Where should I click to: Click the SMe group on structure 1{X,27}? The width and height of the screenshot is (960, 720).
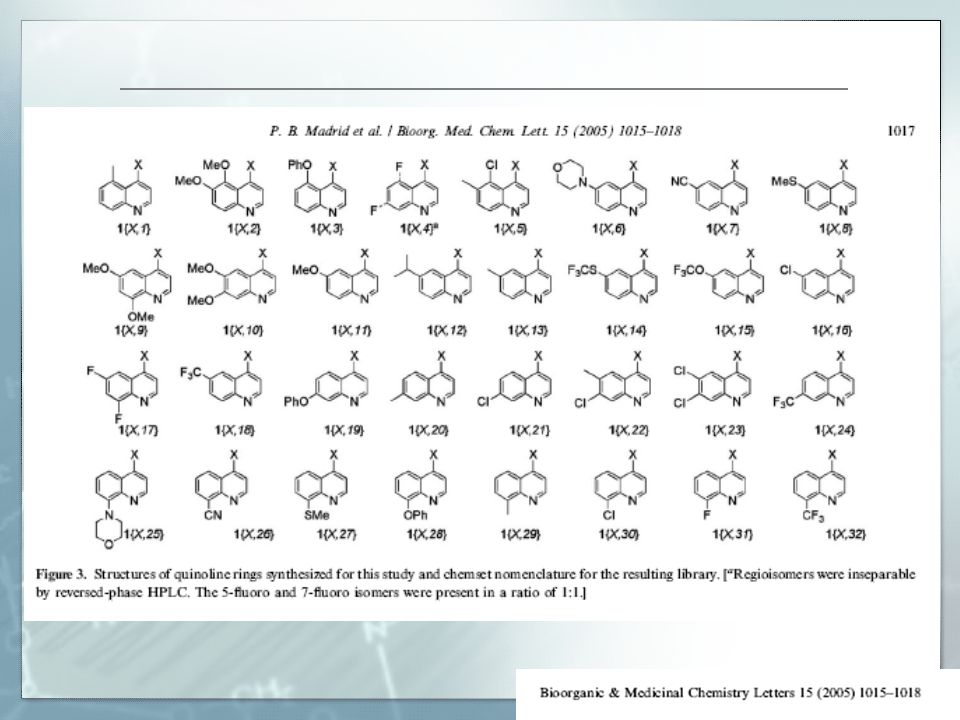(x=316, y=516)
